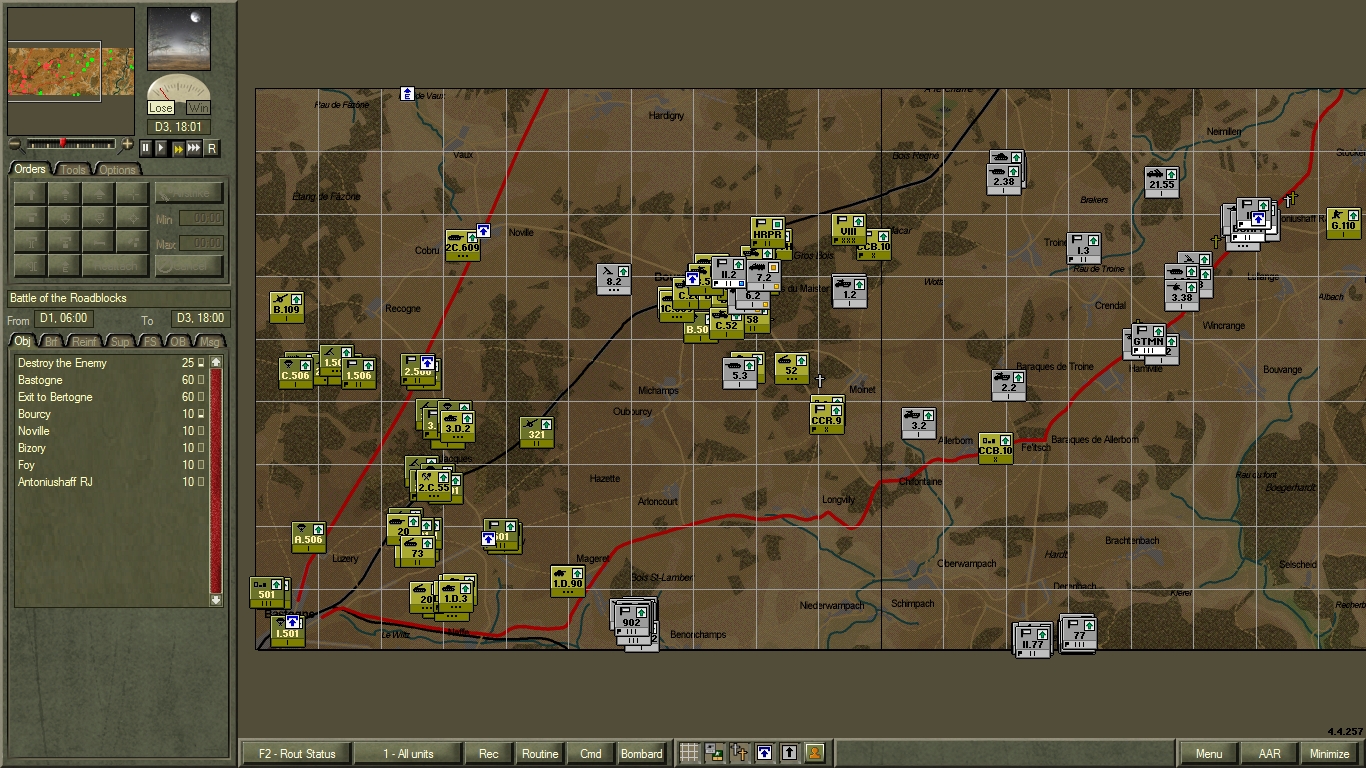1366x768 pixels.
Task: Zoom in with the plus magnifier
Action: coord(127,145)
